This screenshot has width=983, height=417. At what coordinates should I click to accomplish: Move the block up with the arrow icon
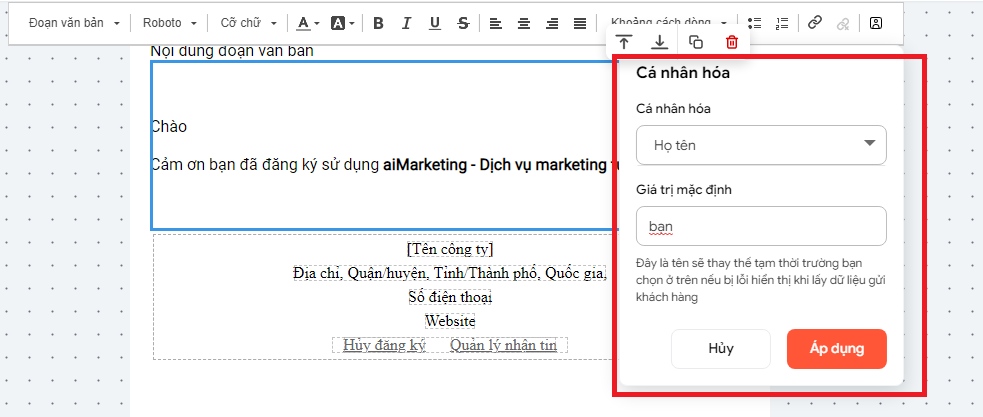click(x=624, y=42)
